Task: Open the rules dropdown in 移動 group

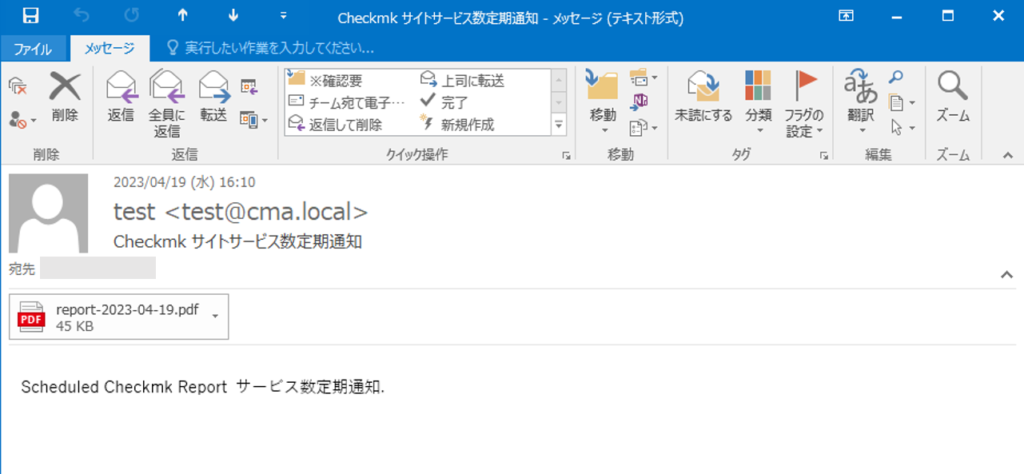Action: click(644, 79)
